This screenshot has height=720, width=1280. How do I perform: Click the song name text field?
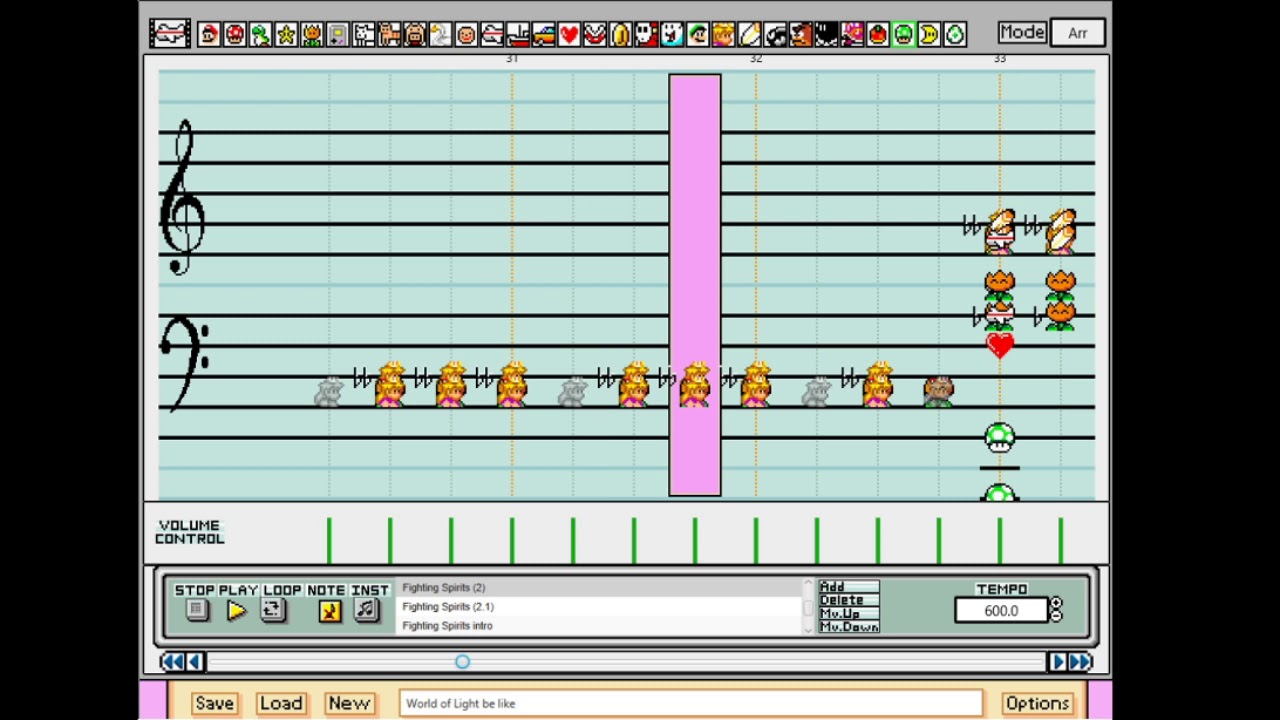coord(691,703)
